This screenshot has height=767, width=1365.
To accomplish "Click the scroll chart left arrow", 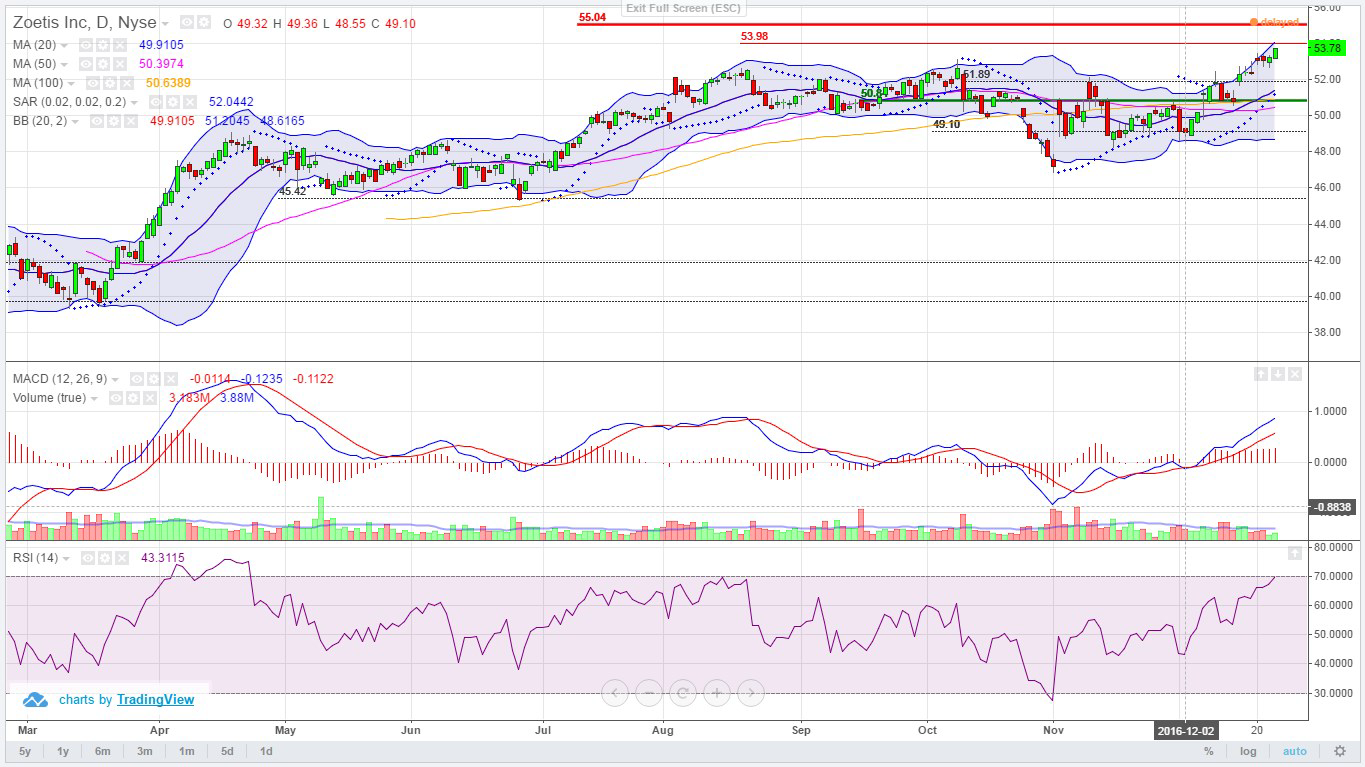I will click(615, 692).
